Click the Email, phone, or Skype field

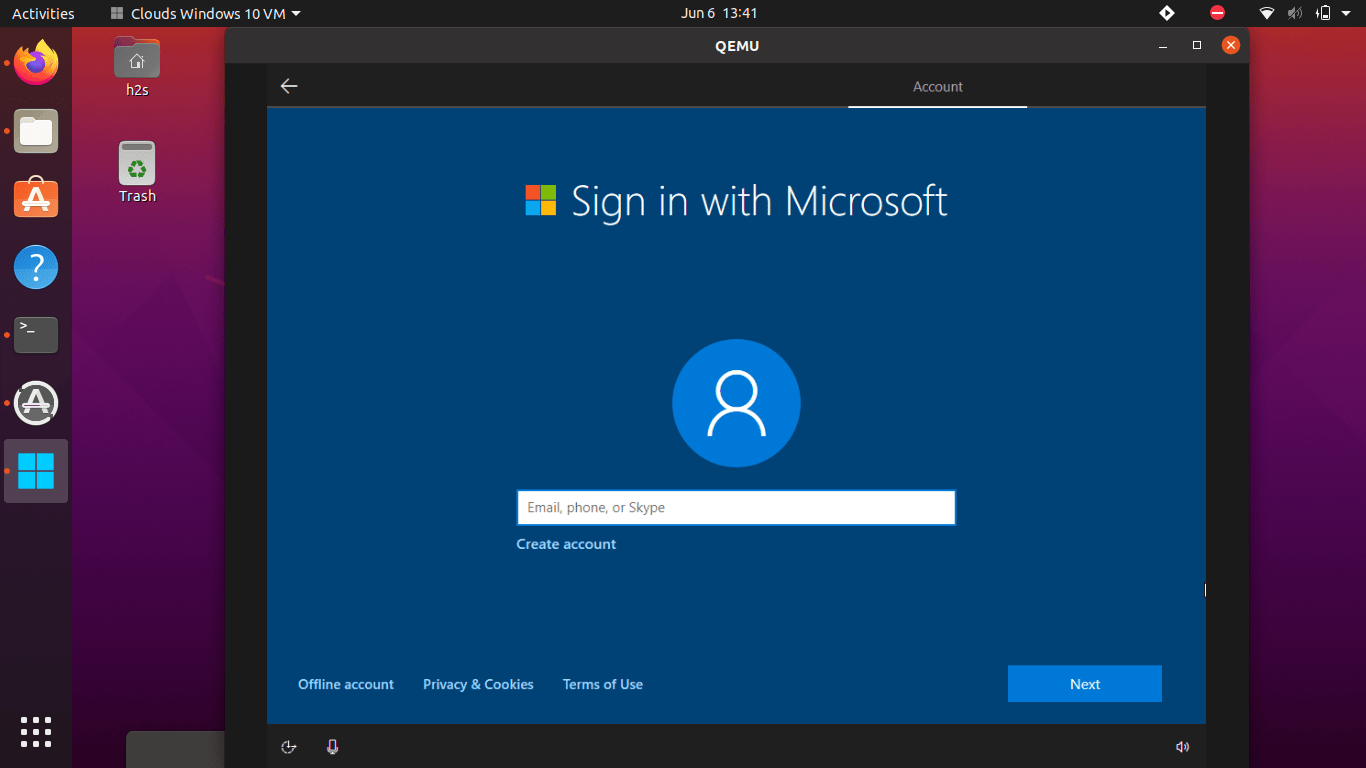click(736, 507)
